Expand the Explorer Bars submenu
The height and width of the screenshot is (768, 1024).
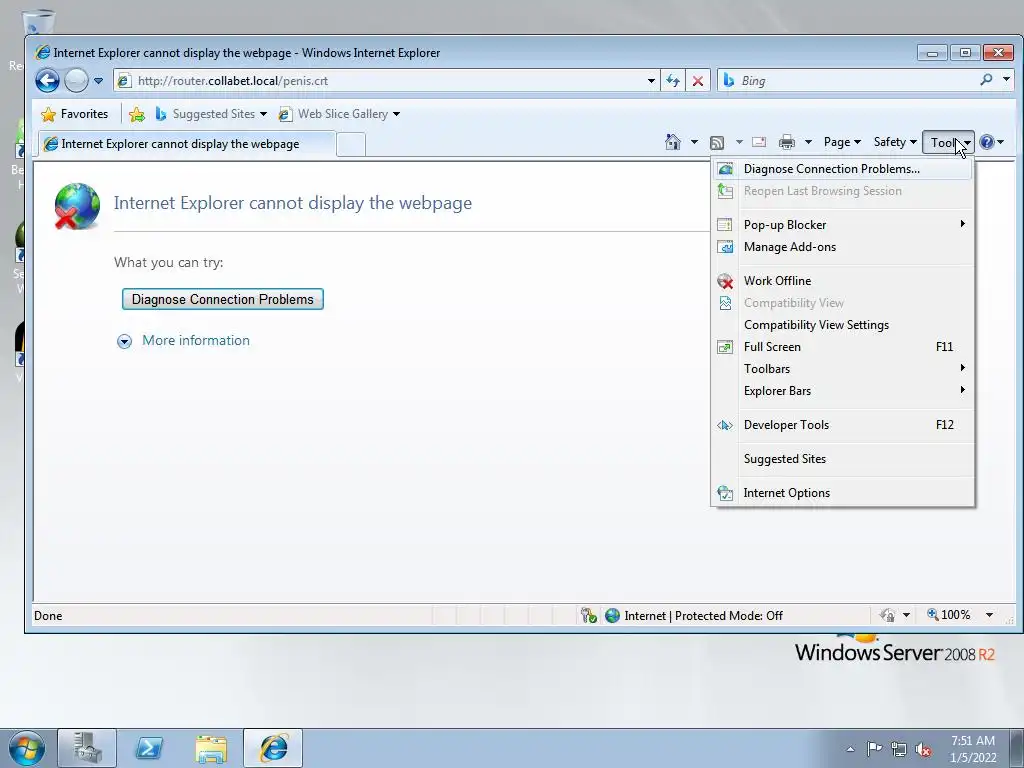pyautogui.click(x=843, y=391)
